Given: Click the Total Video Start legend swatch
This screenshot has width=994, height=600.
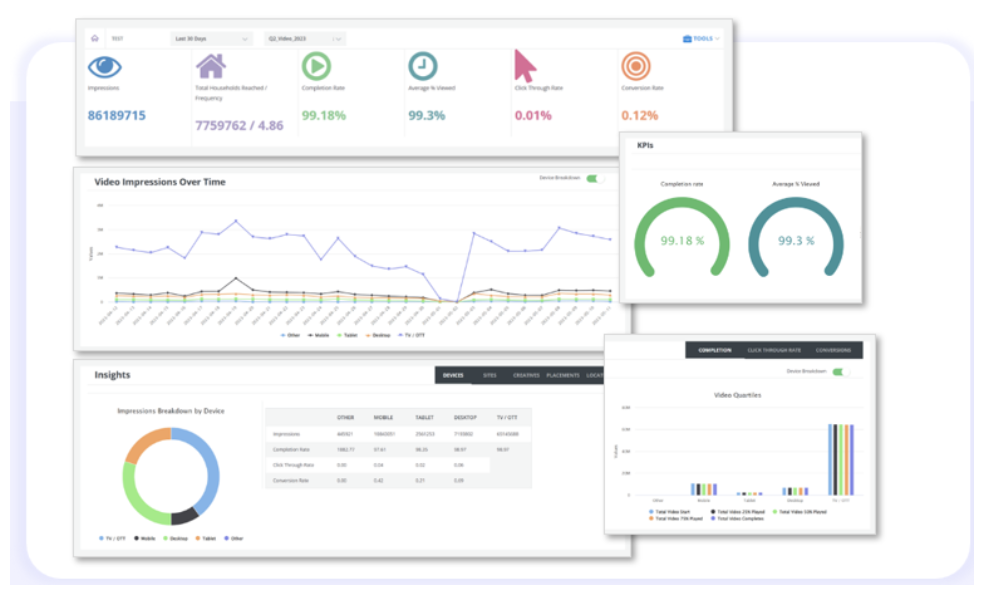Looking at the screenshot, I should click(650, 511).
